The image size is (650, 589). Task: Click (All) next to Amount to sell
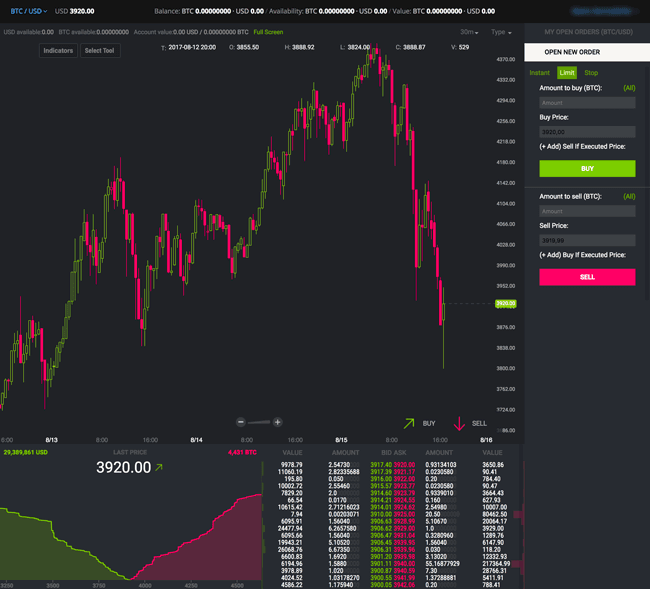(629, 196)
